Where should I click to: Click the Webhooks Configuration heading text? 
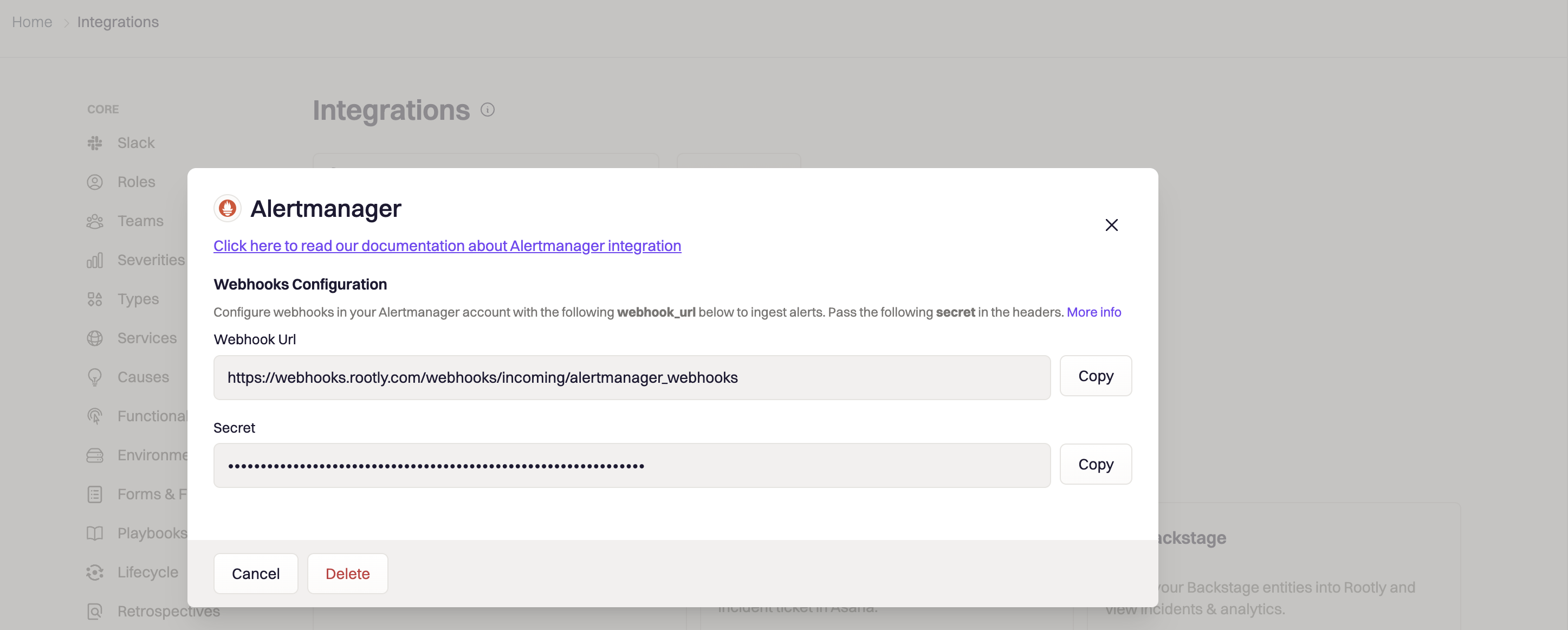(300, 285)
